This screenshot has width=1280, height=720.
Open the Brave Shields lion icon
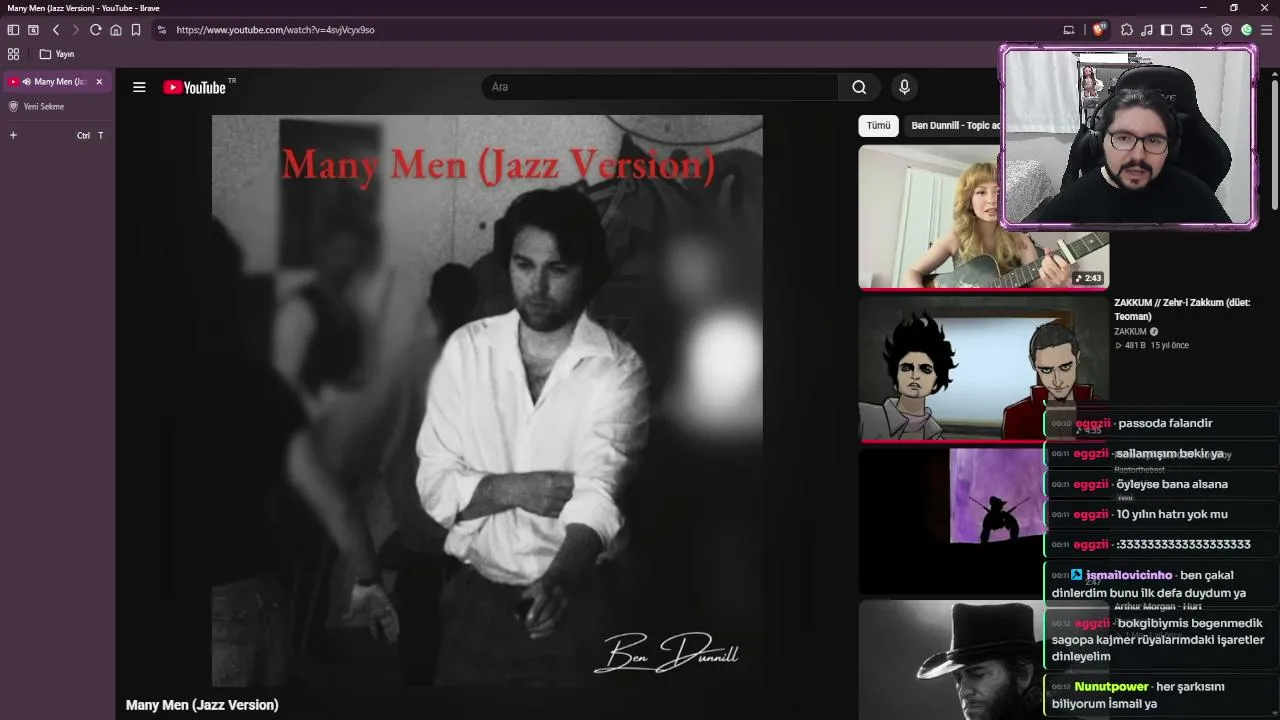coord(1099,30)
